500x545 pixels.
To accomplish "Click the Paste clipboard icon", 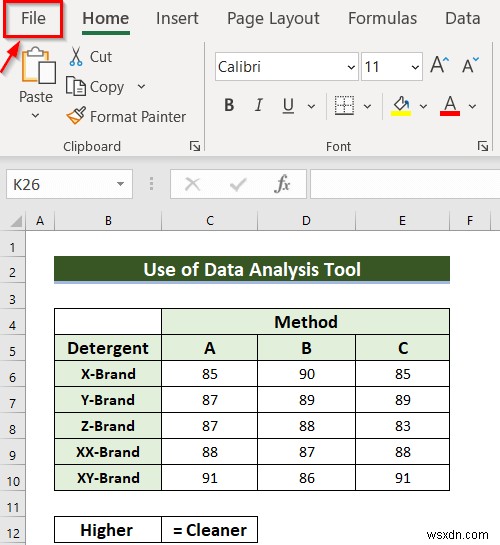I will tap(38, 66).
